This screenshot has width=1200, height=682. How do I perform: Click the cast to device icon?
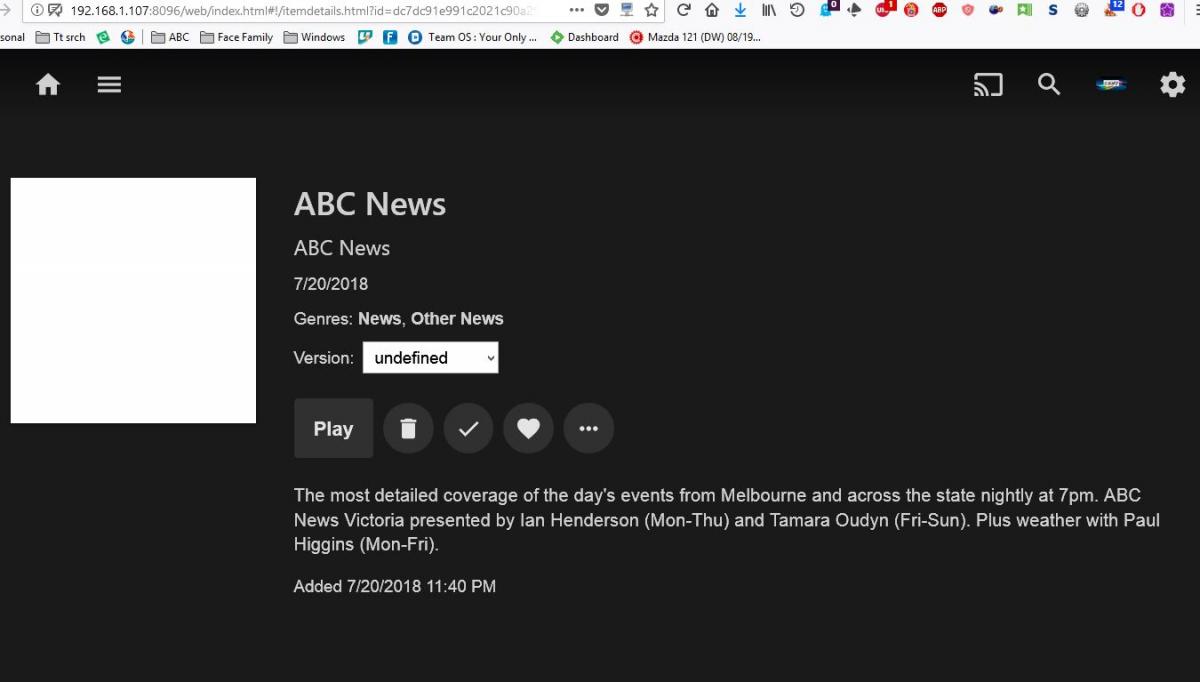(x=988, y=85)
